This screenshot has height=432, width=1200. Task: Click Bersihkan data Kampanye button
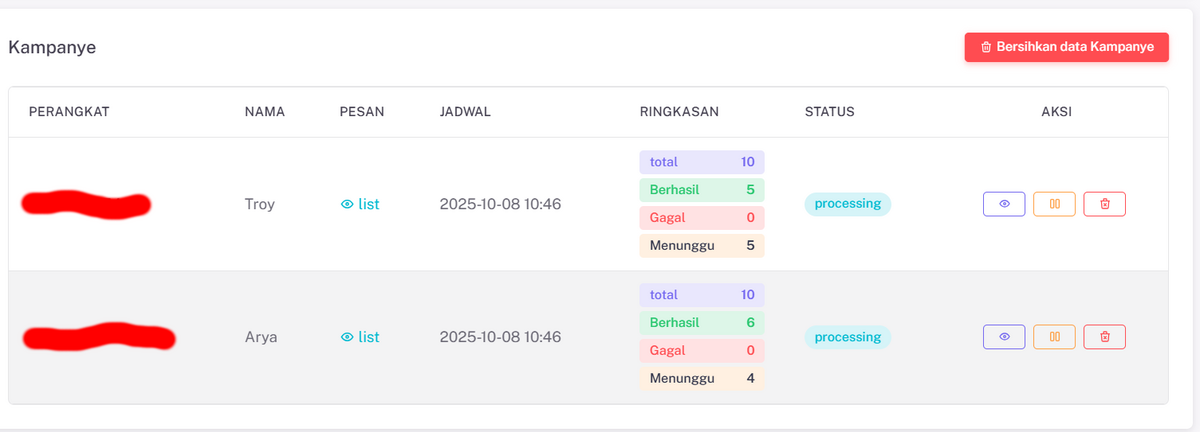[1066, 47]
